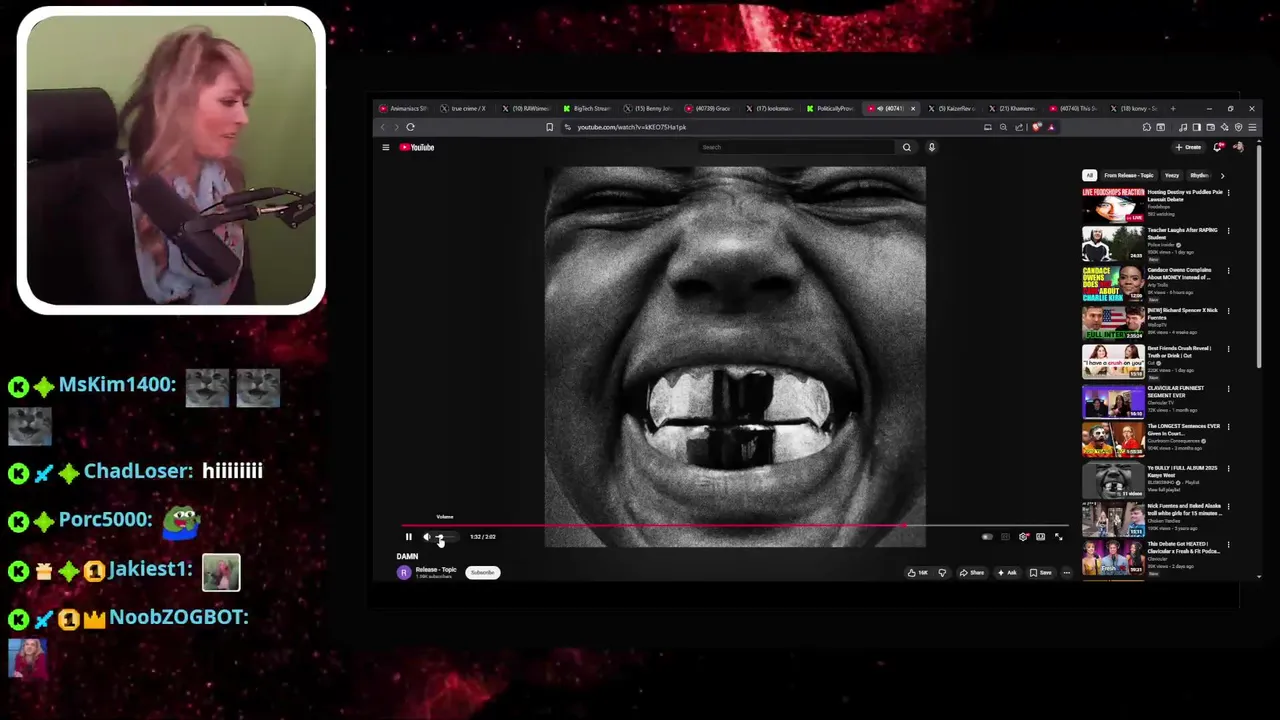Switch to the Animaniacs tab
The image size is (1280, 720).
click(404, 108)
